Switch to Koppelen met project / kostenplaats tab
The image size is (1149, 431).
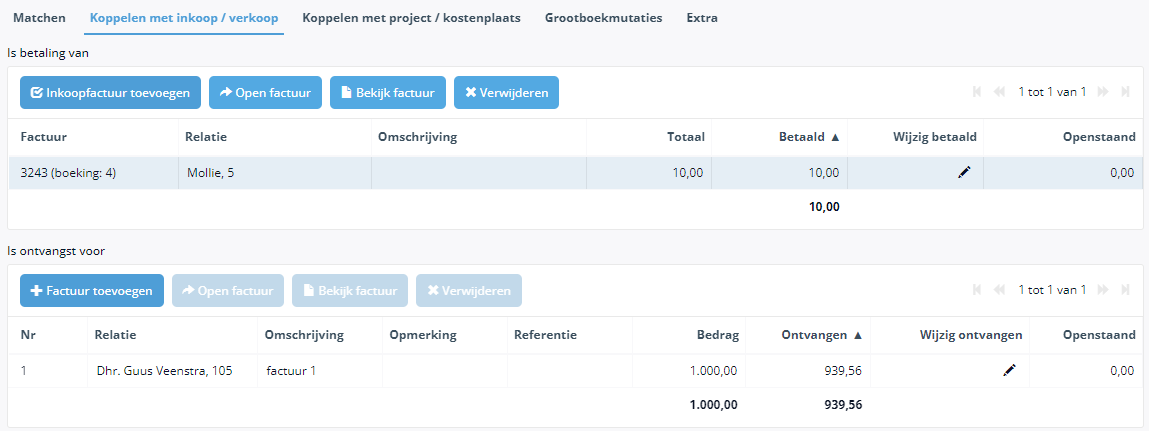pos(412,18)
